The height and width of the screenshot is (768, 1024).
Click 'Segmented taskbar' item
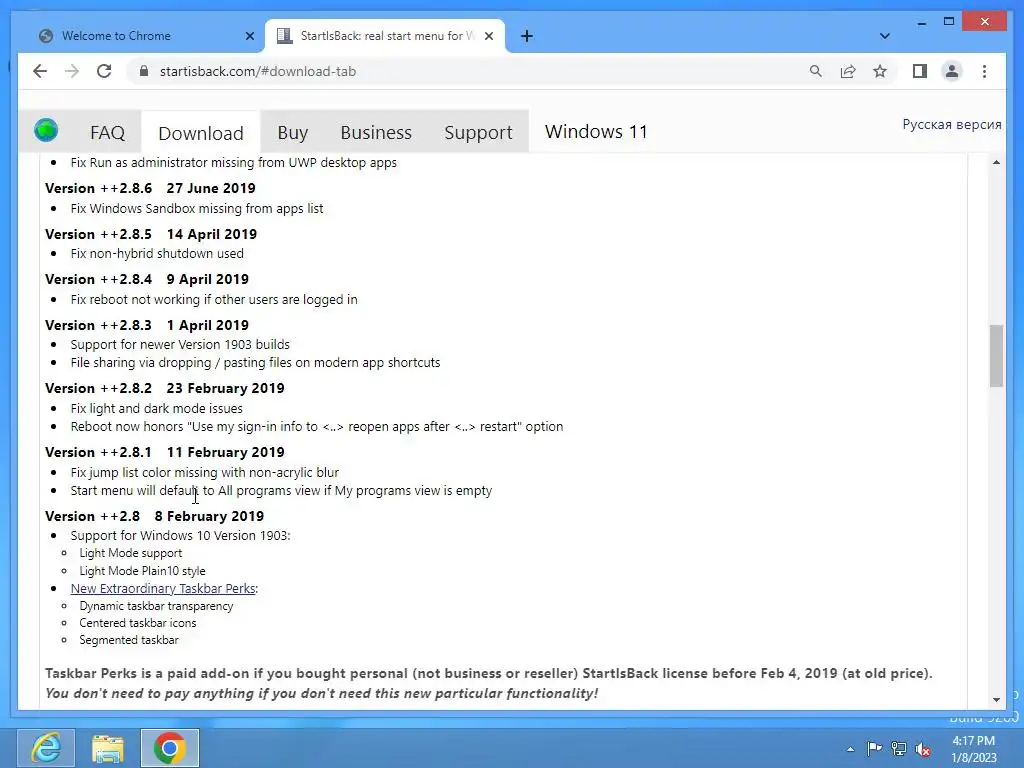pos(129,640)
